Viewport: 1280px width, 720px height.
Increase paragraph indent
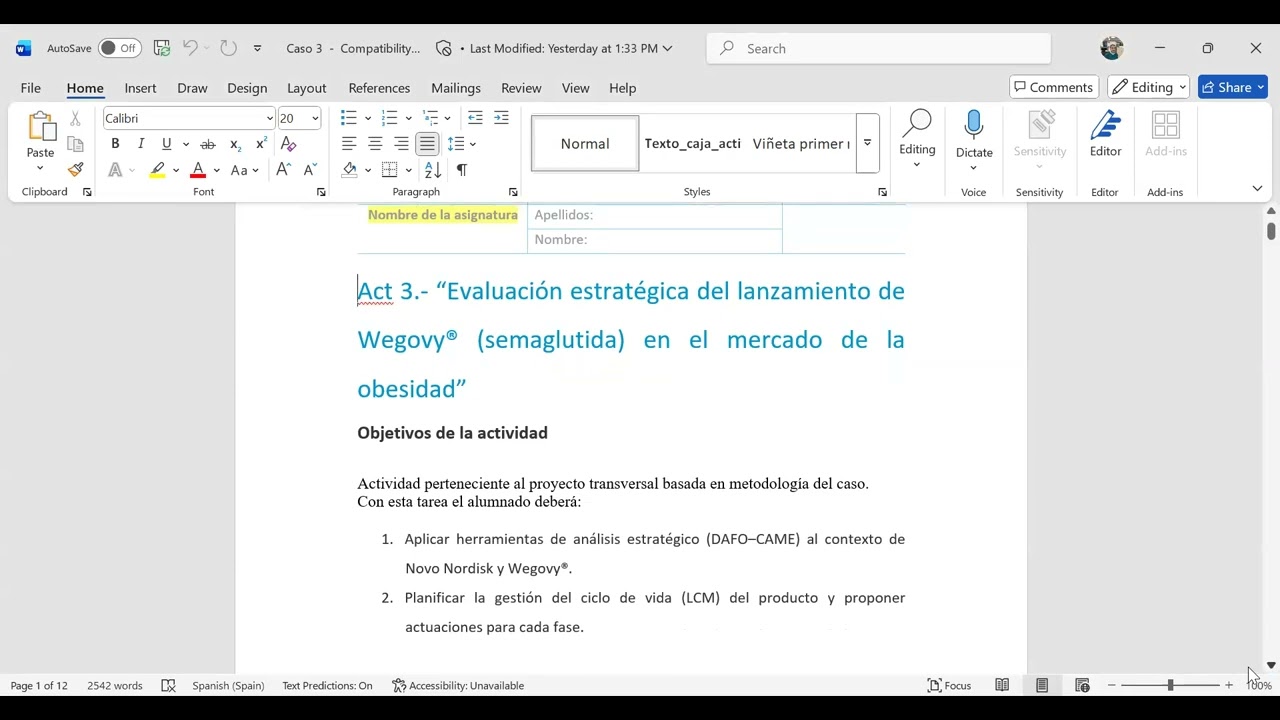501,118
